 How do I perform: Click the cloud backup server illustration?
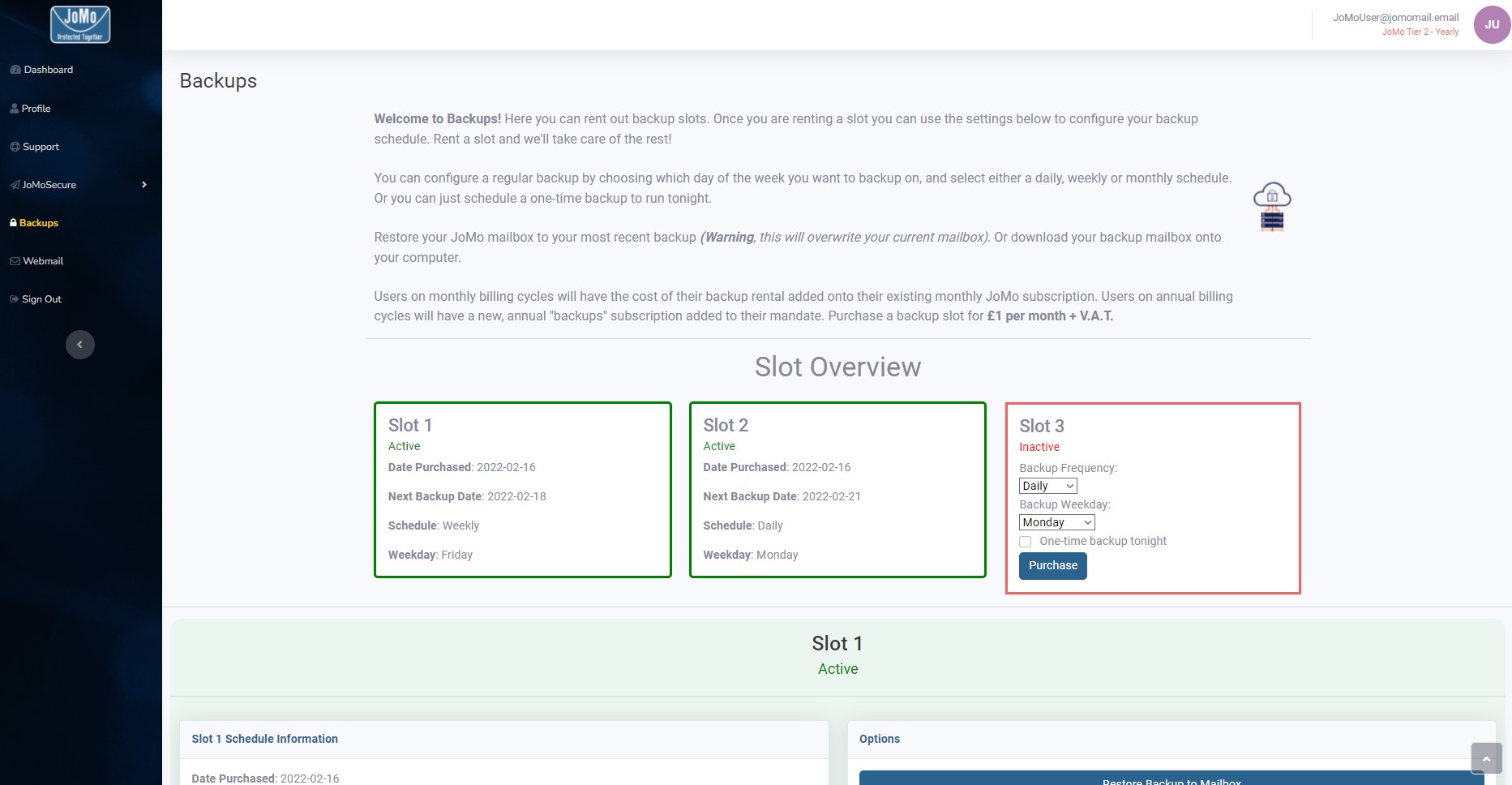pos(1272,207)
